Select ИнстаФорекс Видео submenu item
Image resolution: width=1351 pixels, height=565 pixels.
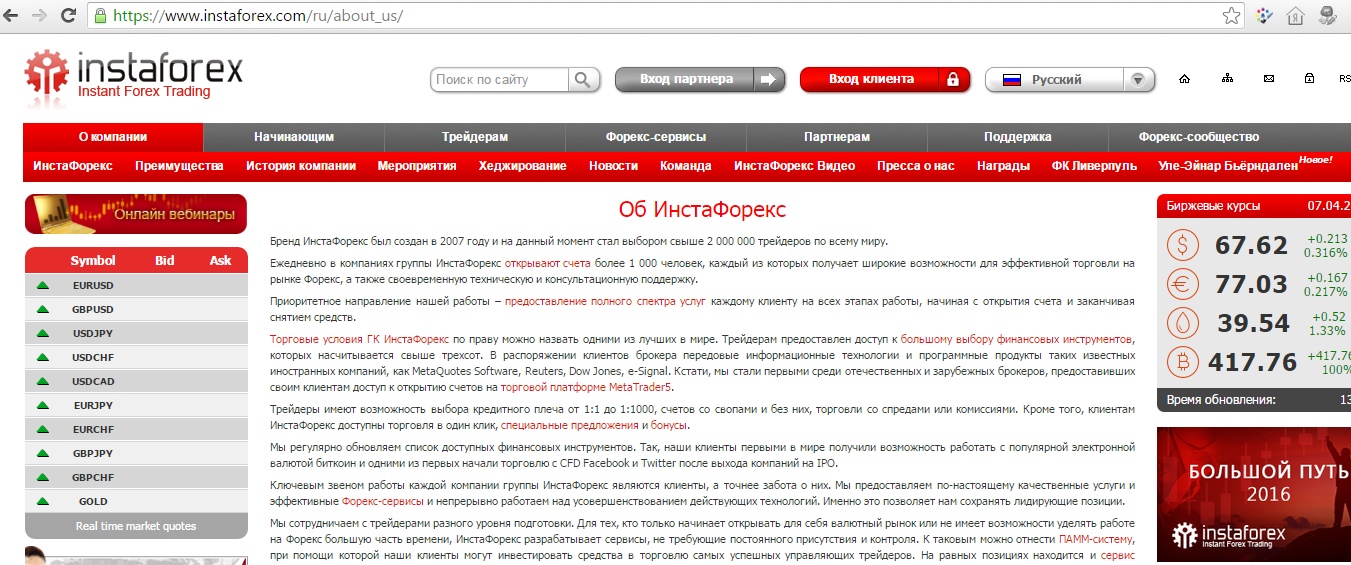(794, 166)
